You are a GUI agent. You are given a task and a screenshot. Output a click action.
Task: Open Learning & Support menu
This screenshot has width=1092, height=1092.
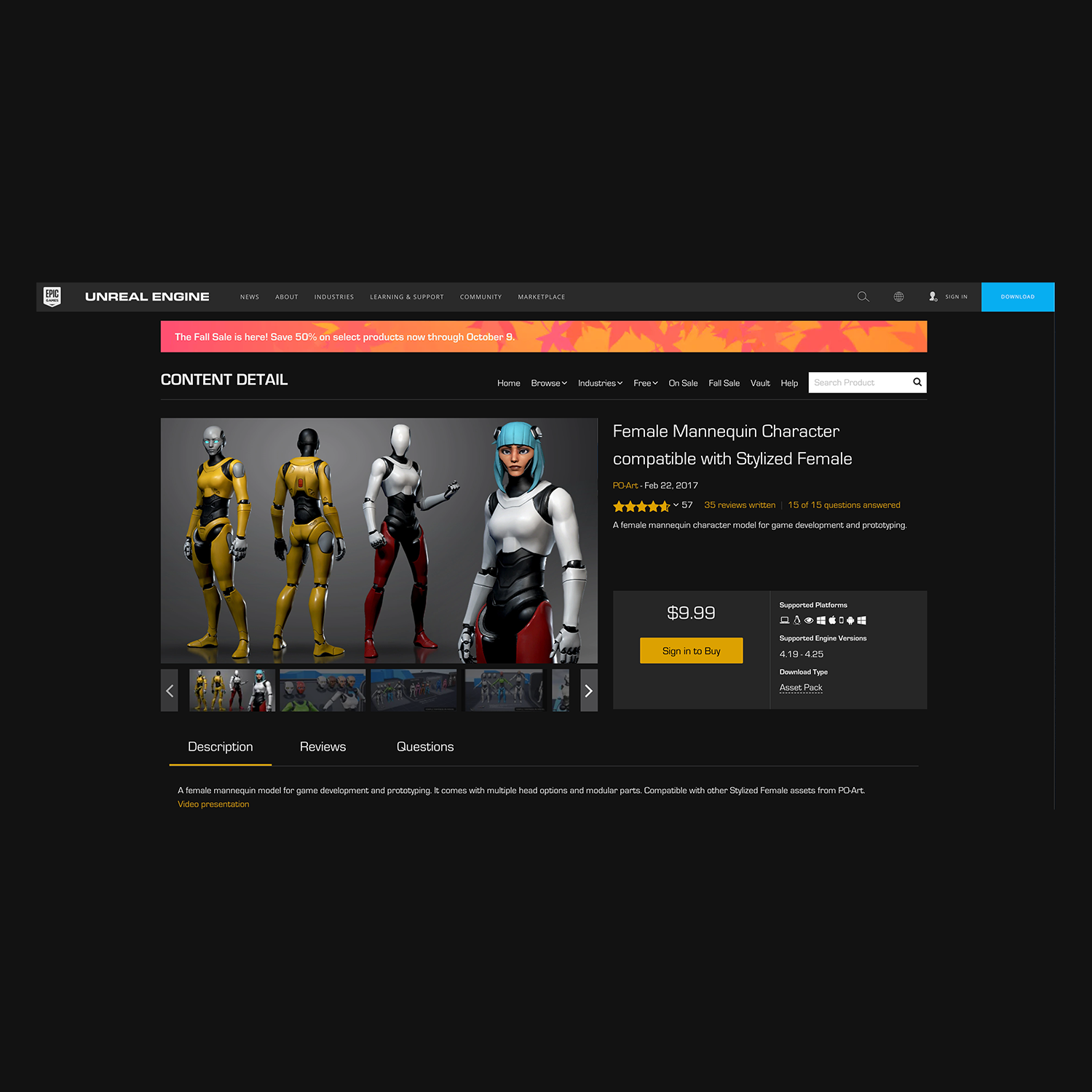click(x=407, y=297)
